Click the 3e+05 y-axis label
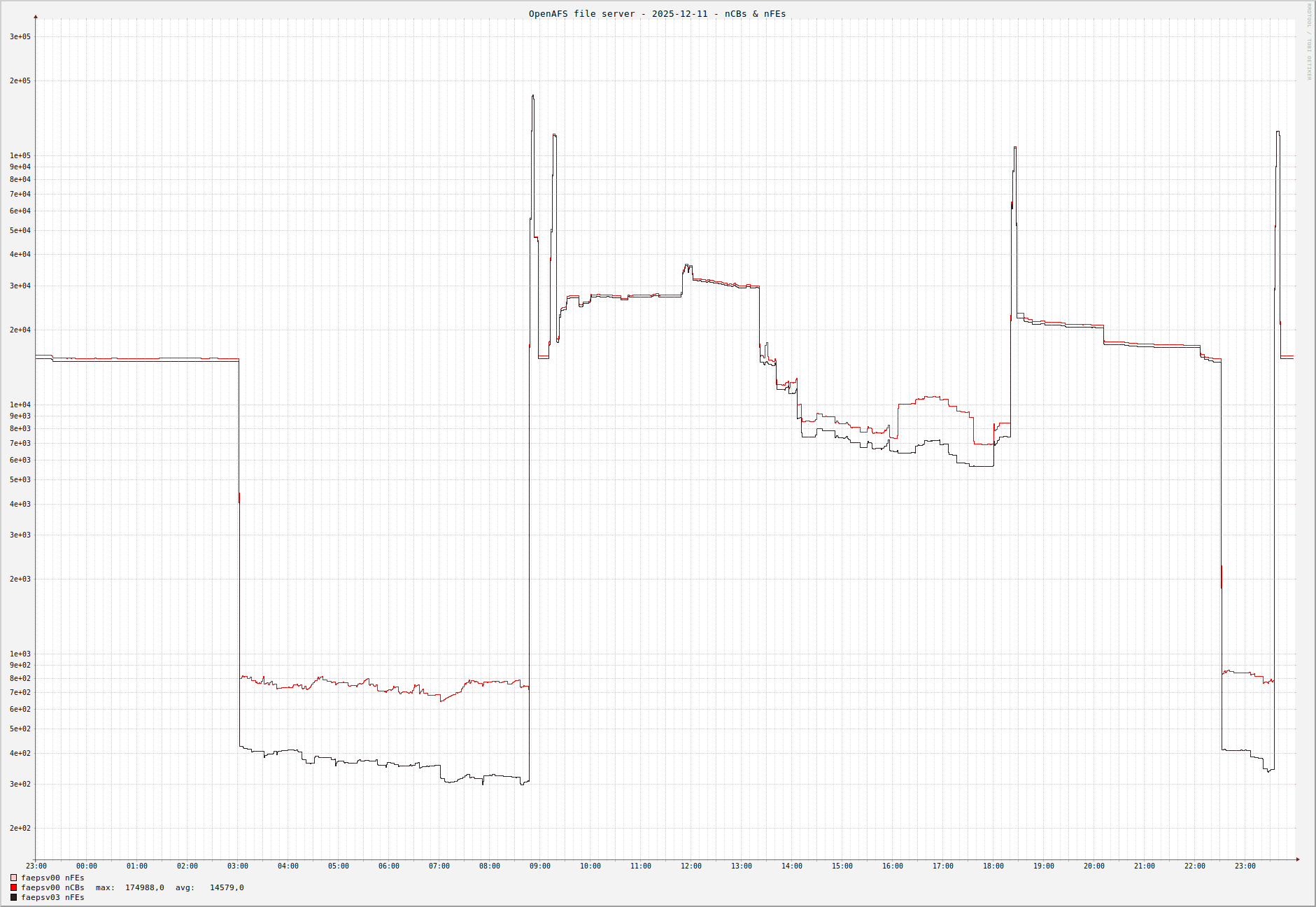The image size is (1316, 907). click(20, 36)
